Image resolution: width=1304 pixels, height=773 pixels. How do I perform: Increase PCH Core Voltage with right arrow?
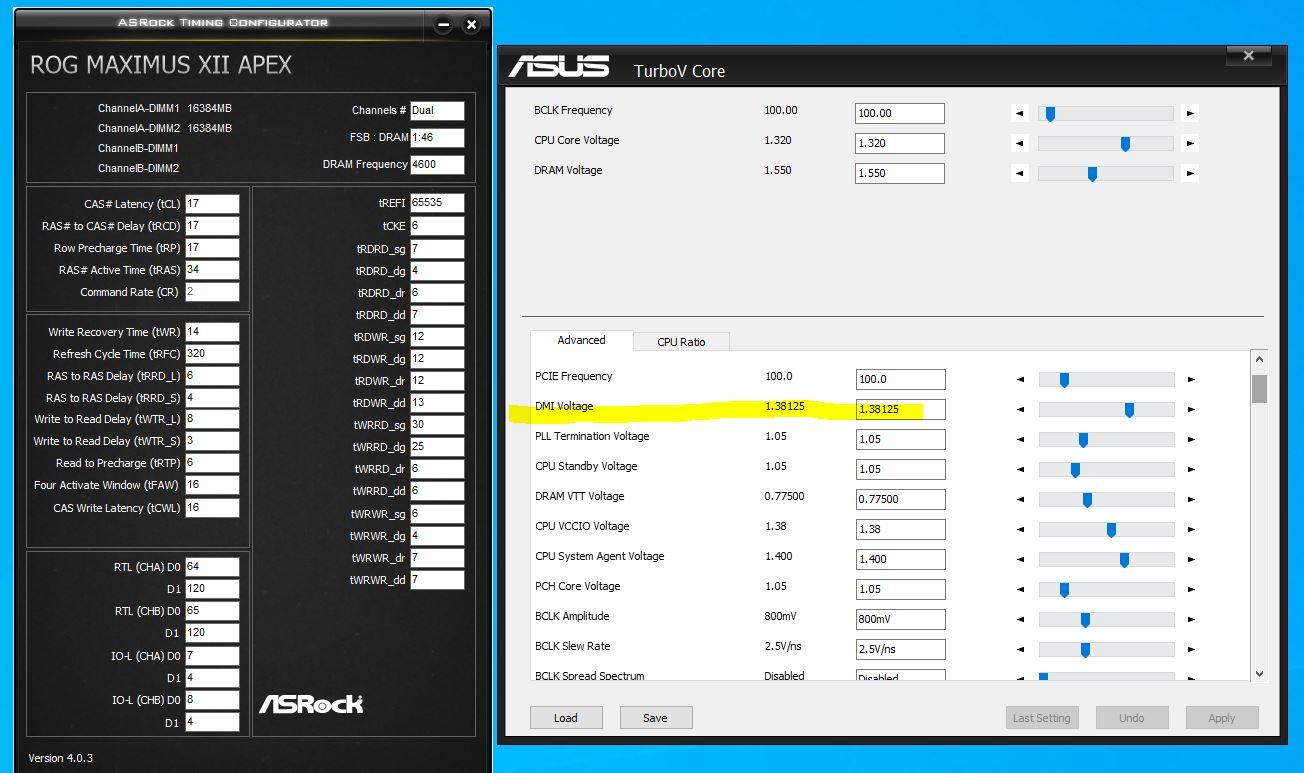[1191, 589]
